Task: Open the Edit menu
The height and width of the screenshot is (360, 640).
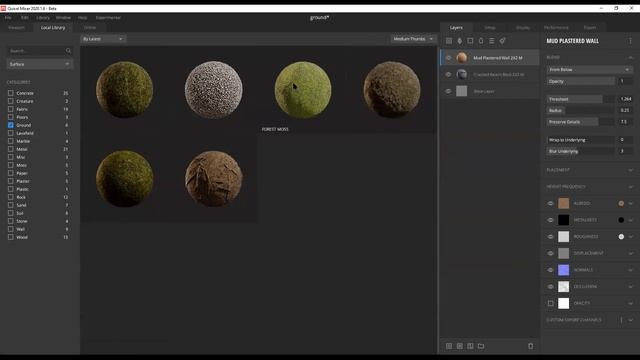Action: click(x=24, y=18)
